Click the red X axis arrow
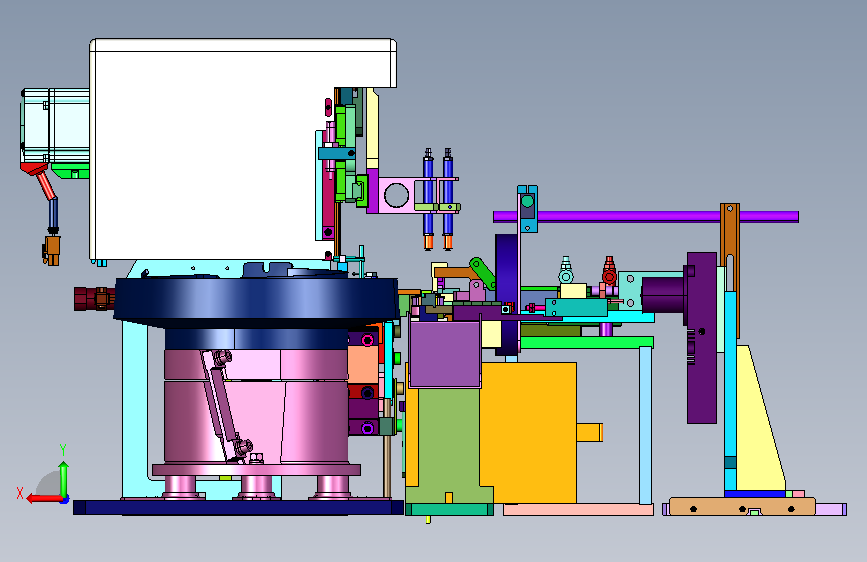Screen dimensions: 867x562 [44, 498]
